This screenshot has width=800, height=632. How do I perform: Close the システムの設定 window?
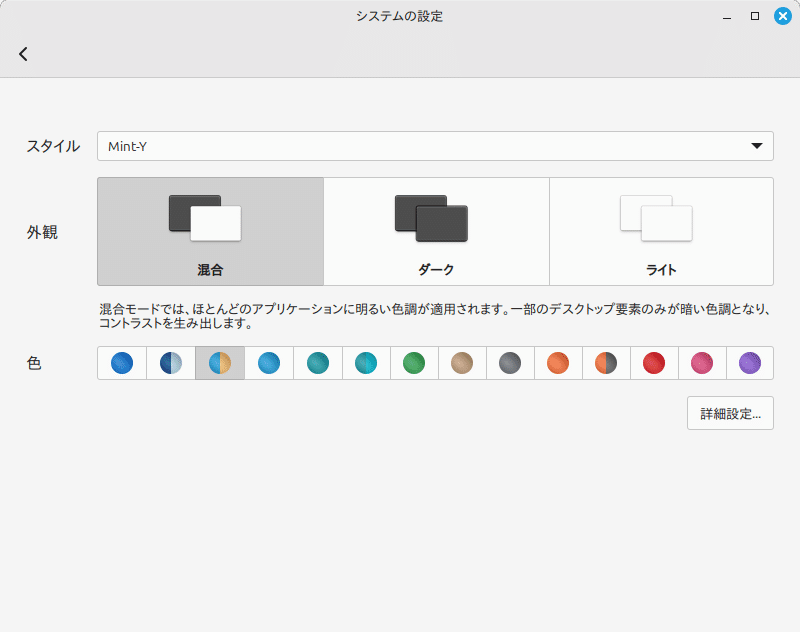tap(783, 16)
